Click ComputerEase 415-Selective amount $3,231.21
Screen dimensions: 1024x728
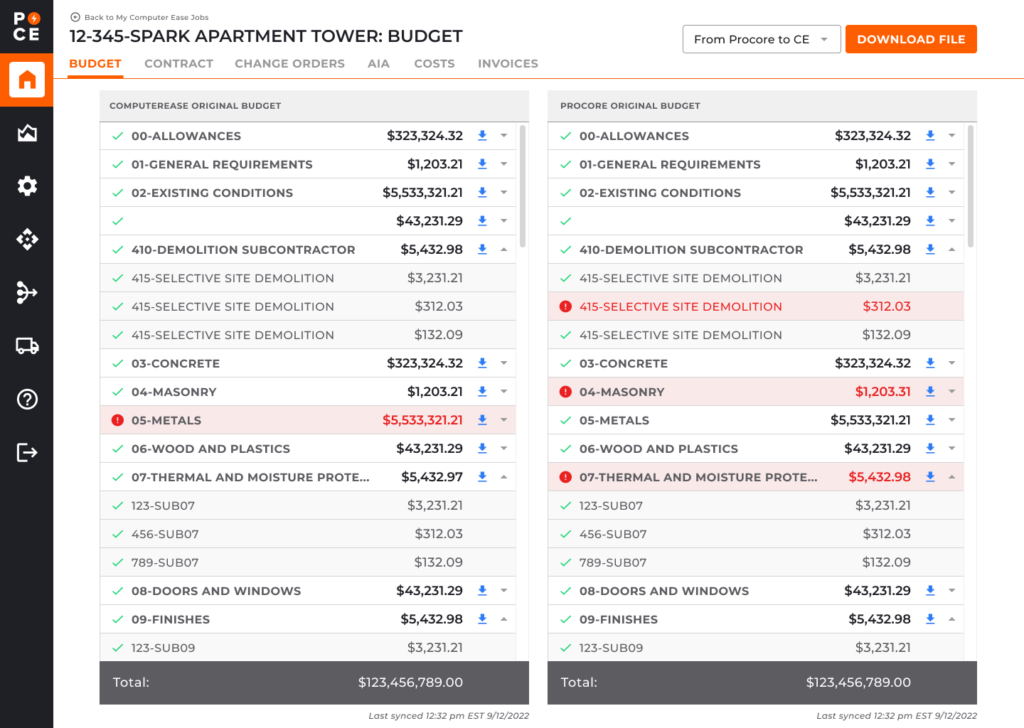435,278
